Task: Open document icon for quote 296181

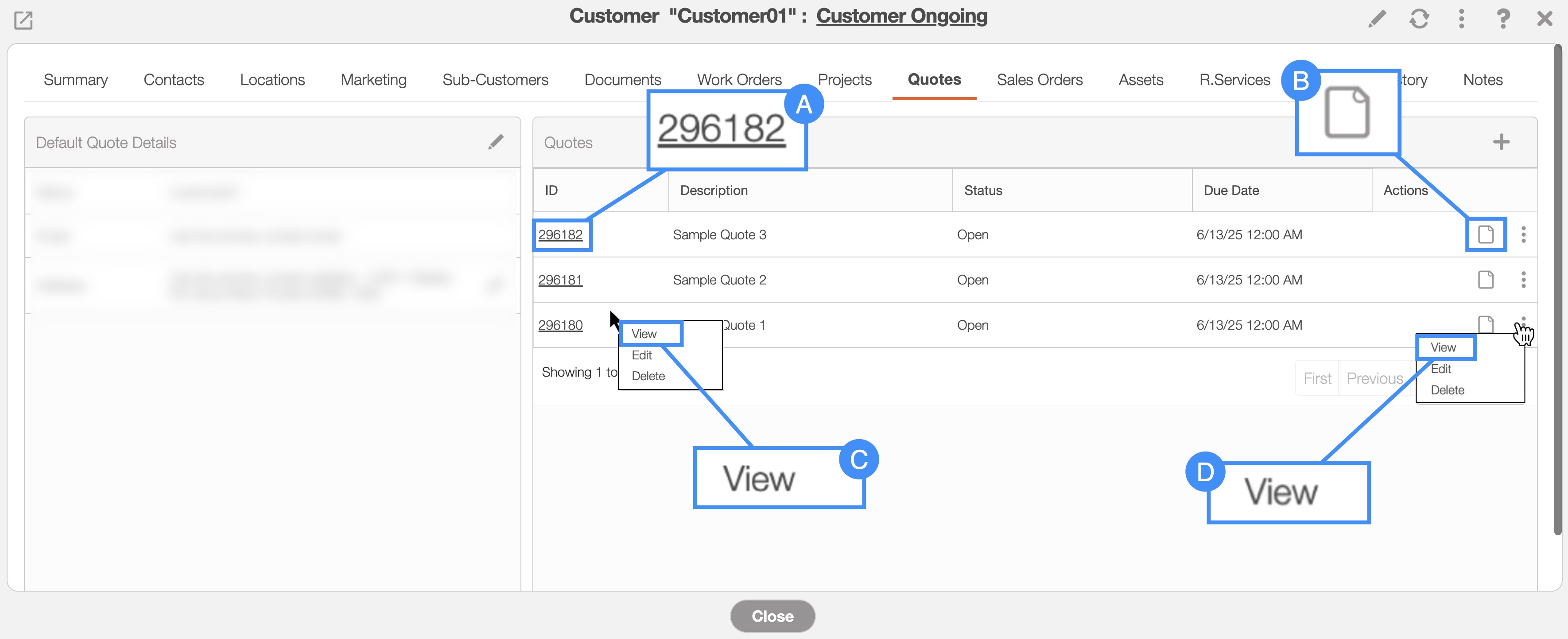Action: click(x=1486, y=280)
